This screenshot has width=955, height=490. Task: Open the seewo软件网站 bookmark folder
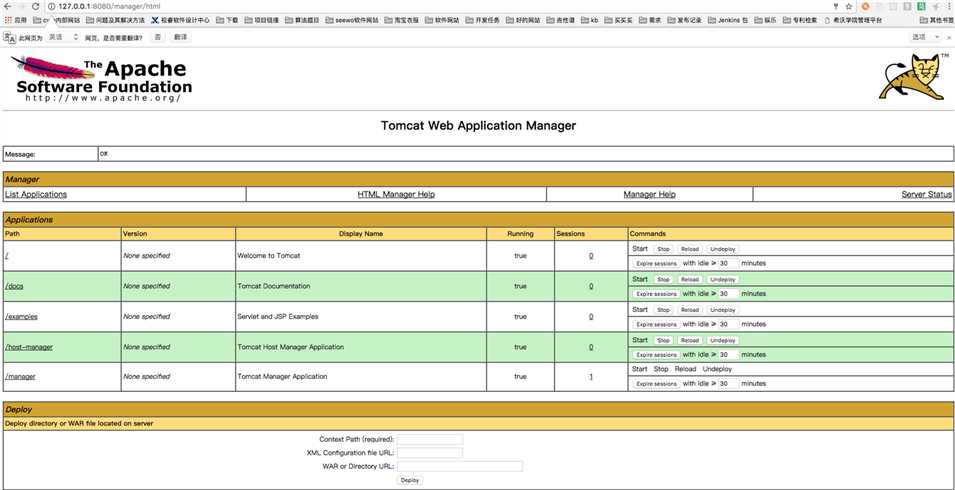(352, 20)
